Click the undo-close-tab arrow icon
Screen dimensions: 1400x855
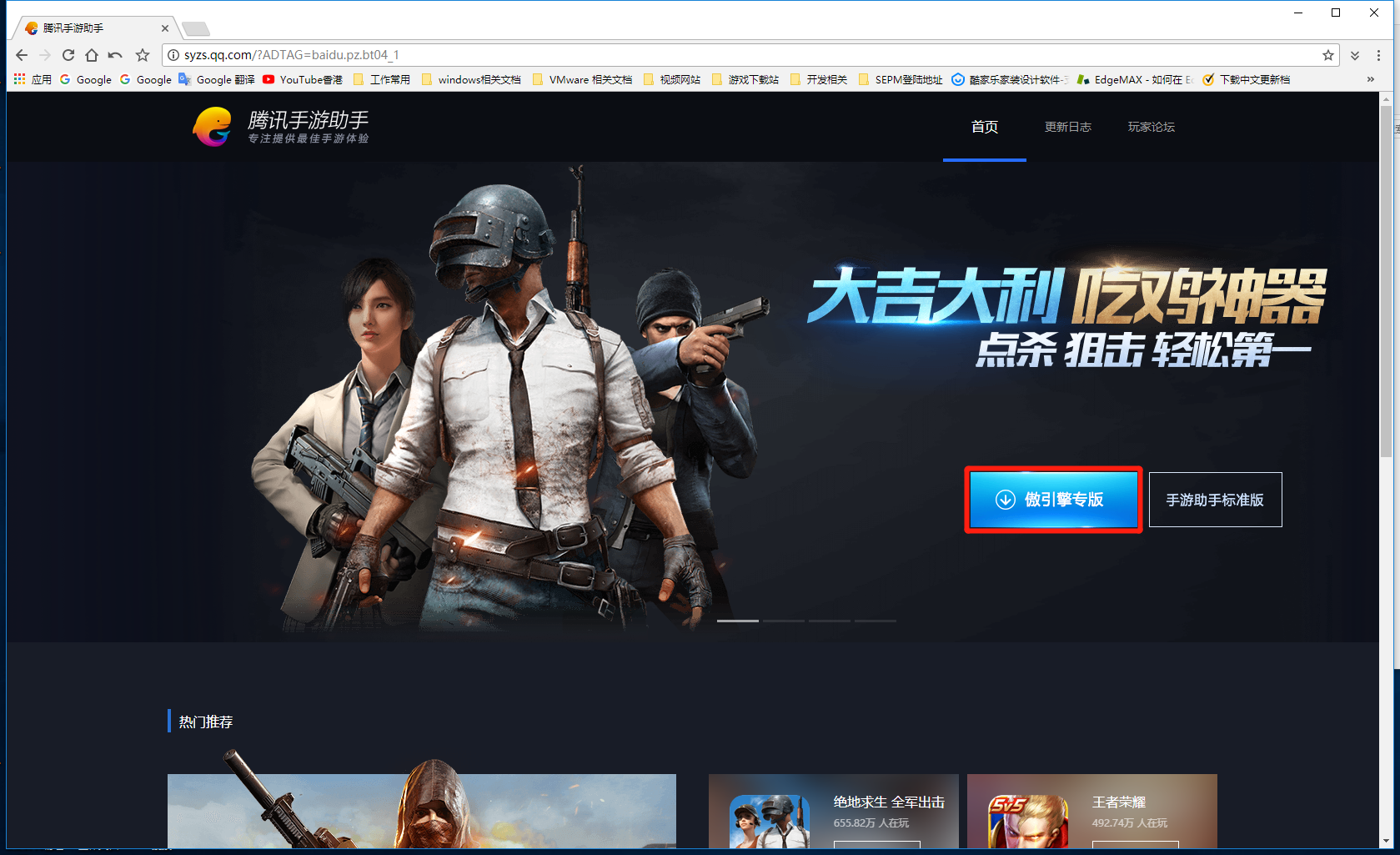pyautogui.click(x=115, y=55)
